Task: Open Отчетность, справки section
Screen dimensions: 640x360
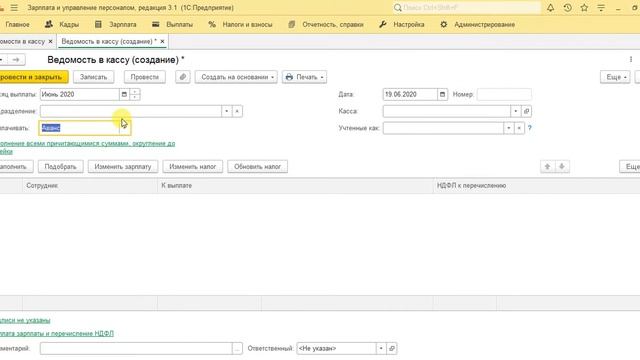Action: point(326,24)
